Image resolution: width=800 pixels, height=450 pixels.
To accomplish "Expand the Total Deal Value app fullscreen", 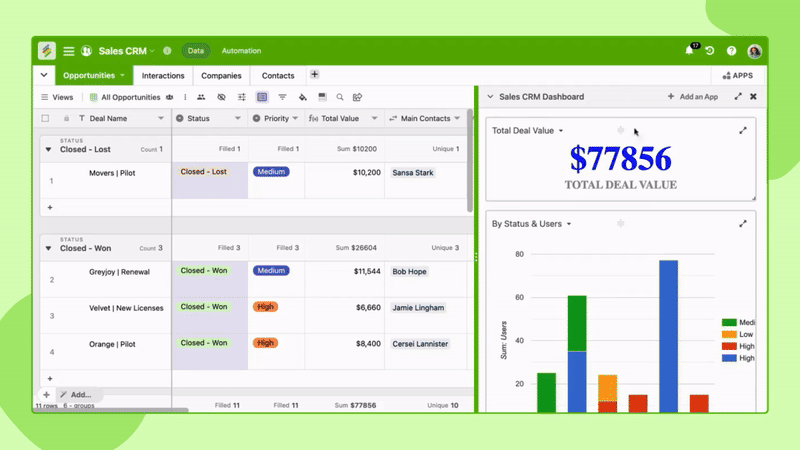I will click(x=743, y=131).
